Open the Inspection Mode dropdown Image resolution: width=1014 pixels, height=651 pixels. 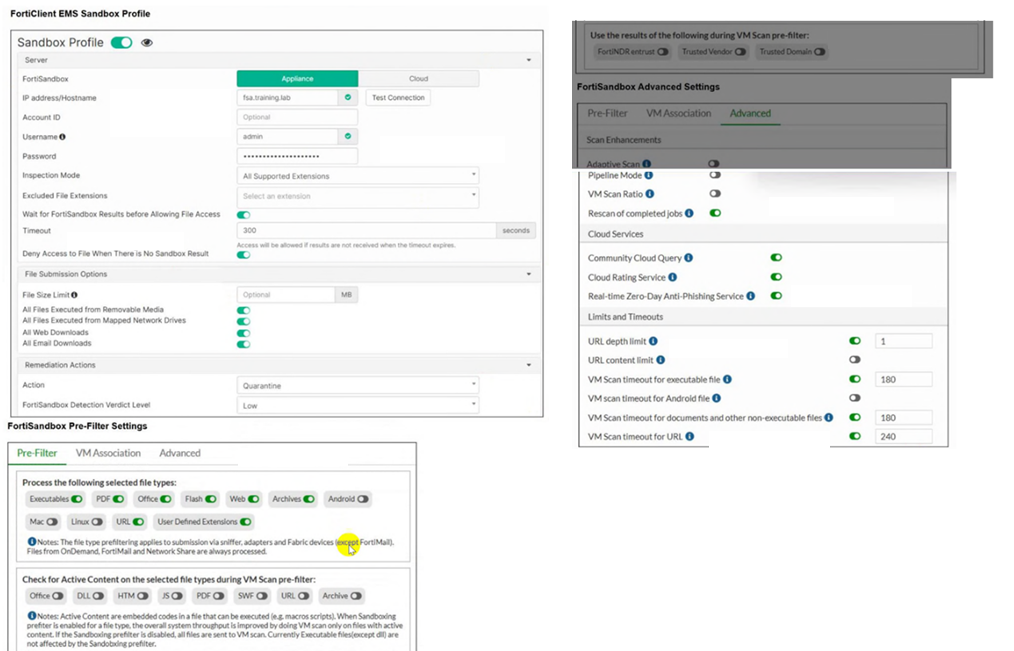point(358,176)
